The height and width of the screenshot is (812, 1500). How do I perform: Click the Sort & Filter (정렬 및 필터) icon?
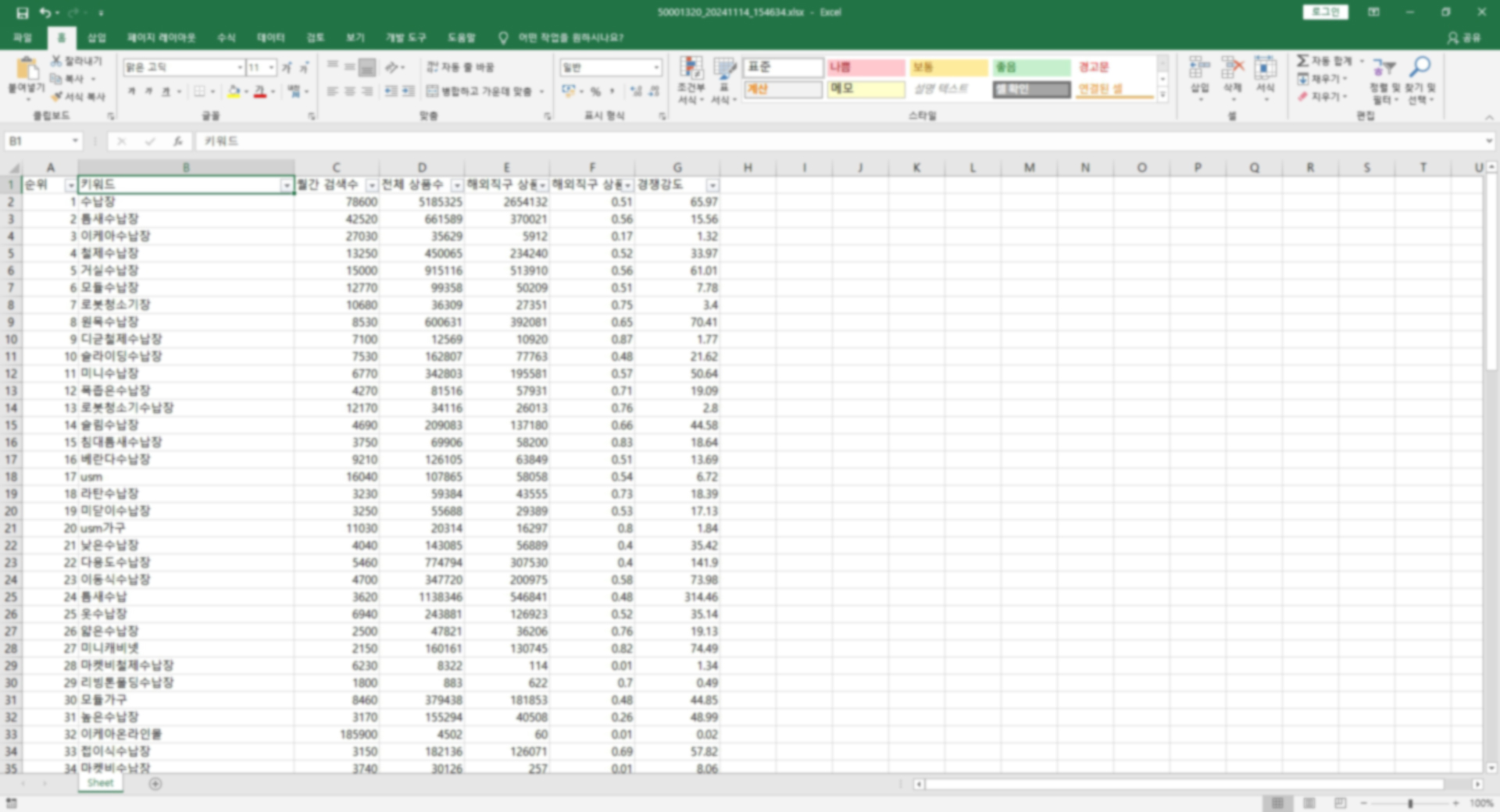[x=1384, y=69]
